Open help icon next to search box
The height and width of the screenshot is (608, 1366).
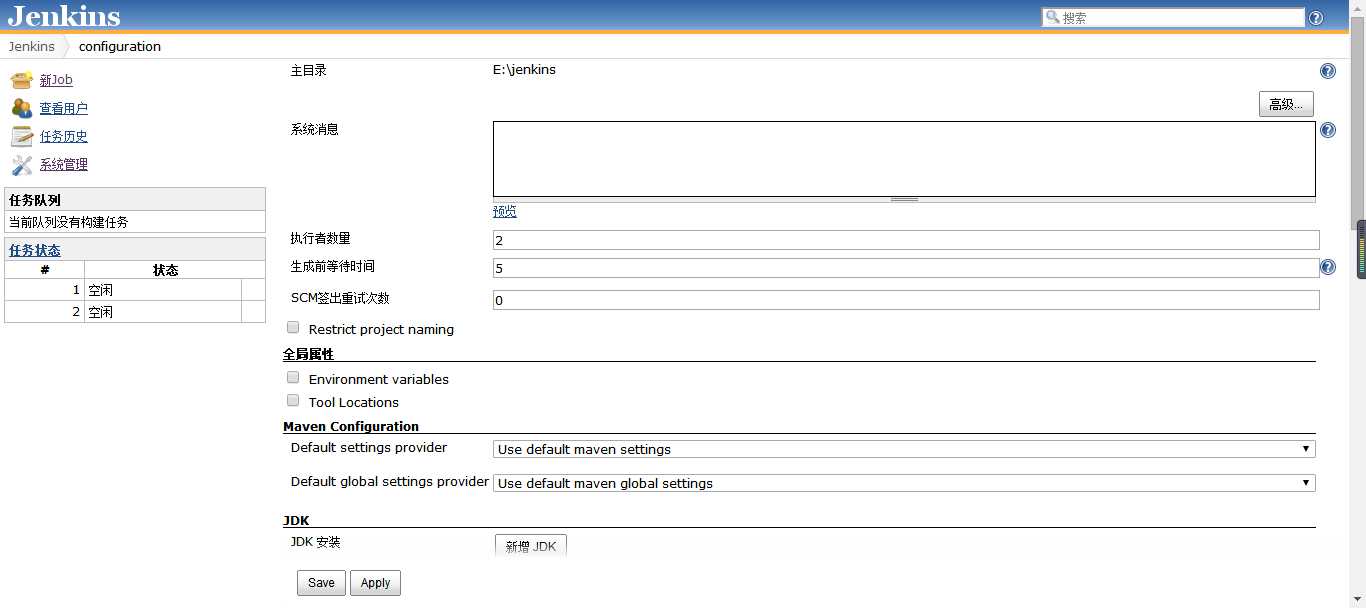click(1316, 18)
